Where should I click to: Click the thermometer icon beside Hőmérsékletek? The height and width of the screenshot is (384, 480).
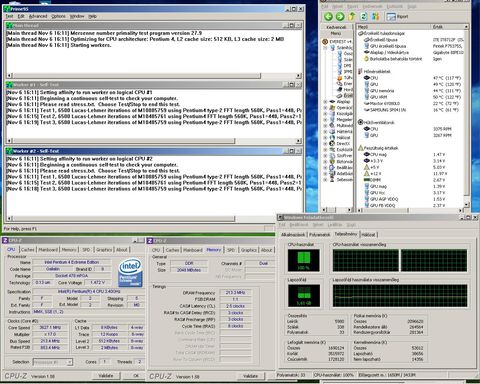360,71
